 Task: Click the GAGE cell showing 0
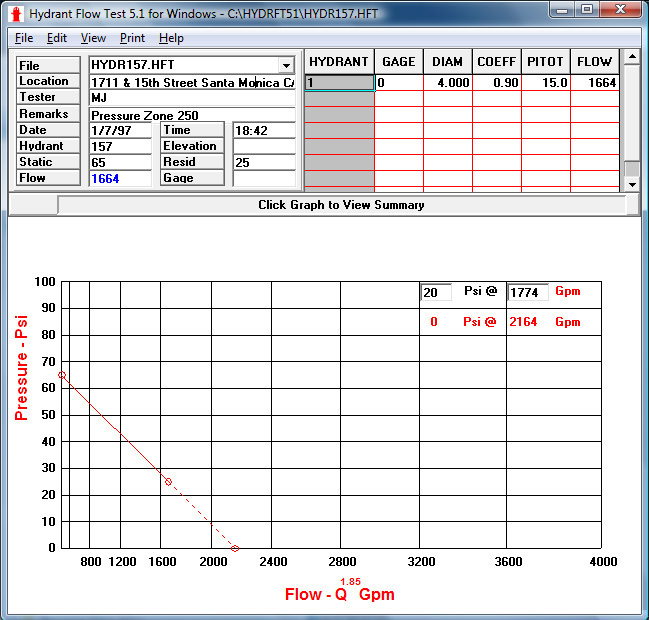coord(399,83)
